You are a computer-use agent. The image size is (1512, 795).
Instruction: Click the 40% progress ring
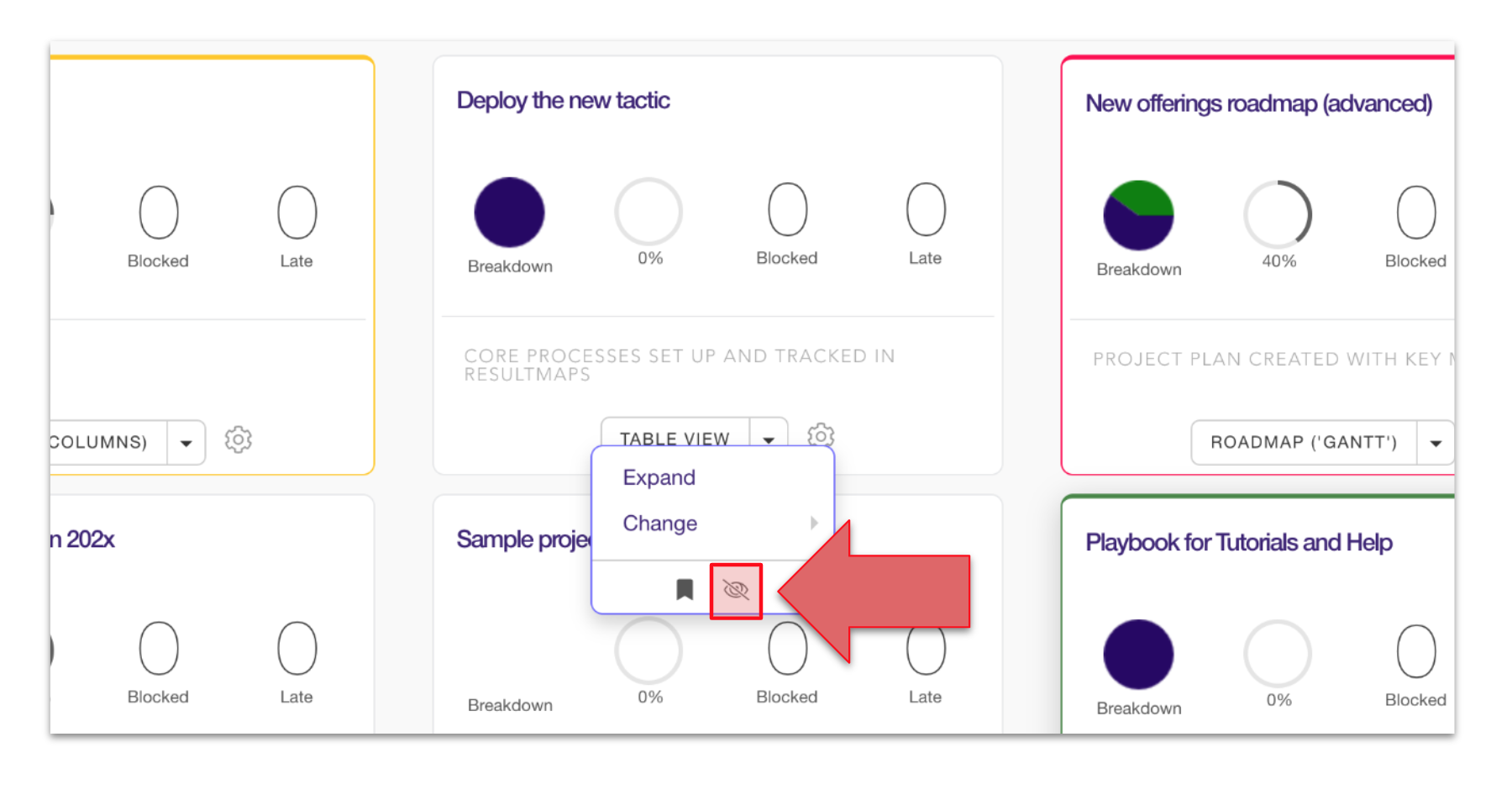[1278, 214]
